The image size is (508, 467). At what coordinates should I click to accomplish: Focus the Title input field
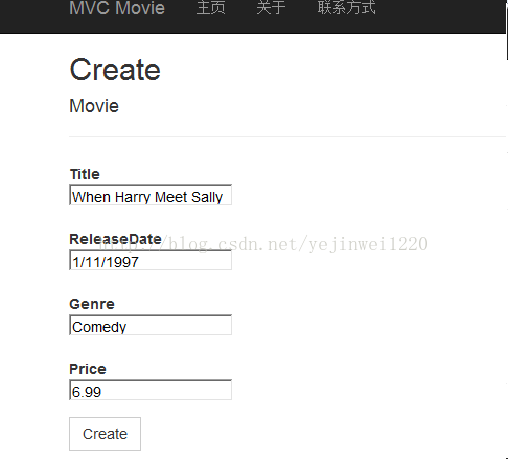150,195
